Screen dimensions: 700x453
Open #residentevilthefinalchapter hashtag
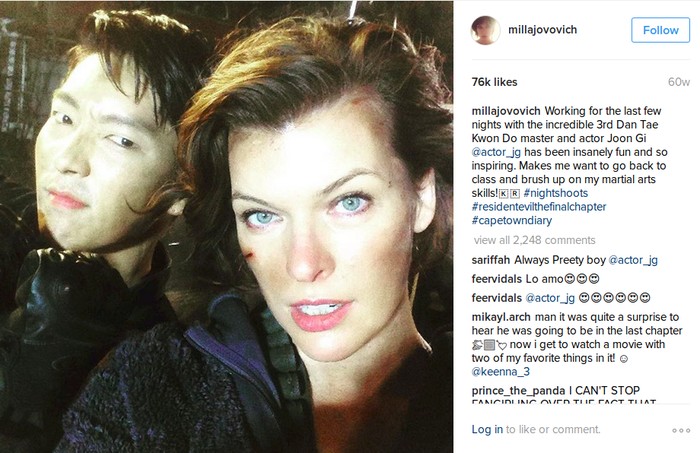click(539, 207)
